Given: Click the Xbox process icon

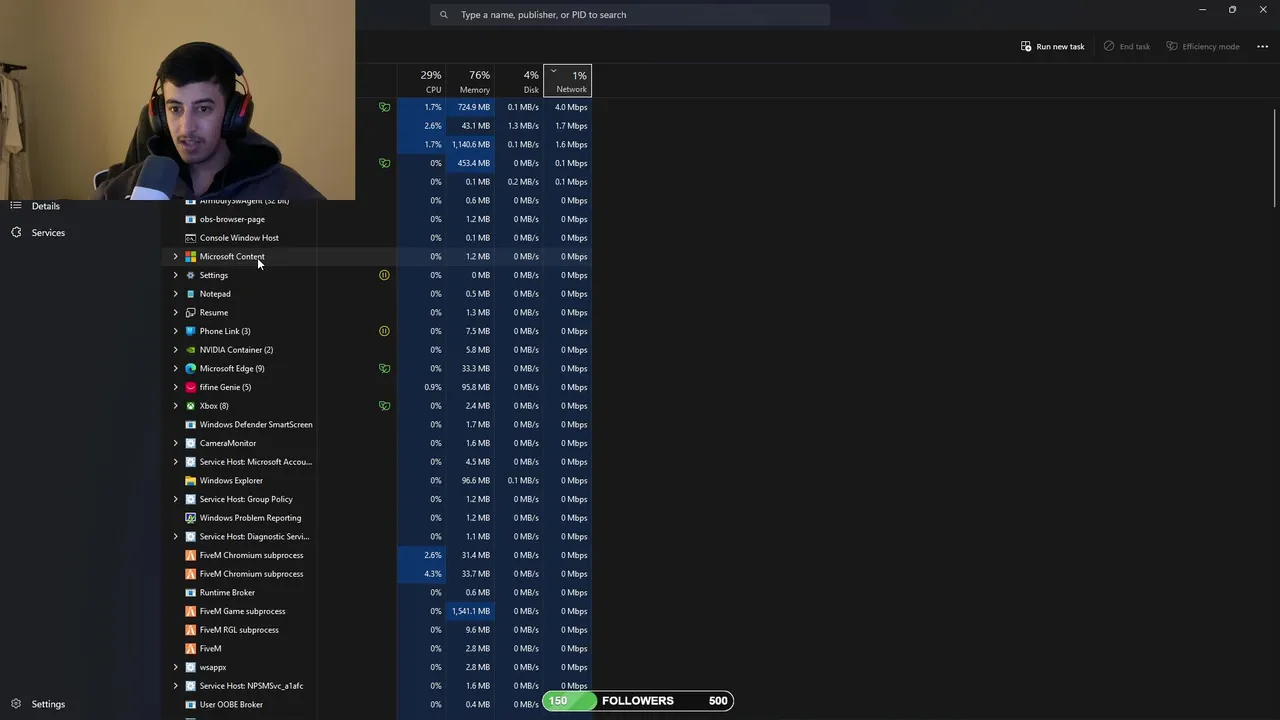Looking at the screenshot, I should [190, 406].
